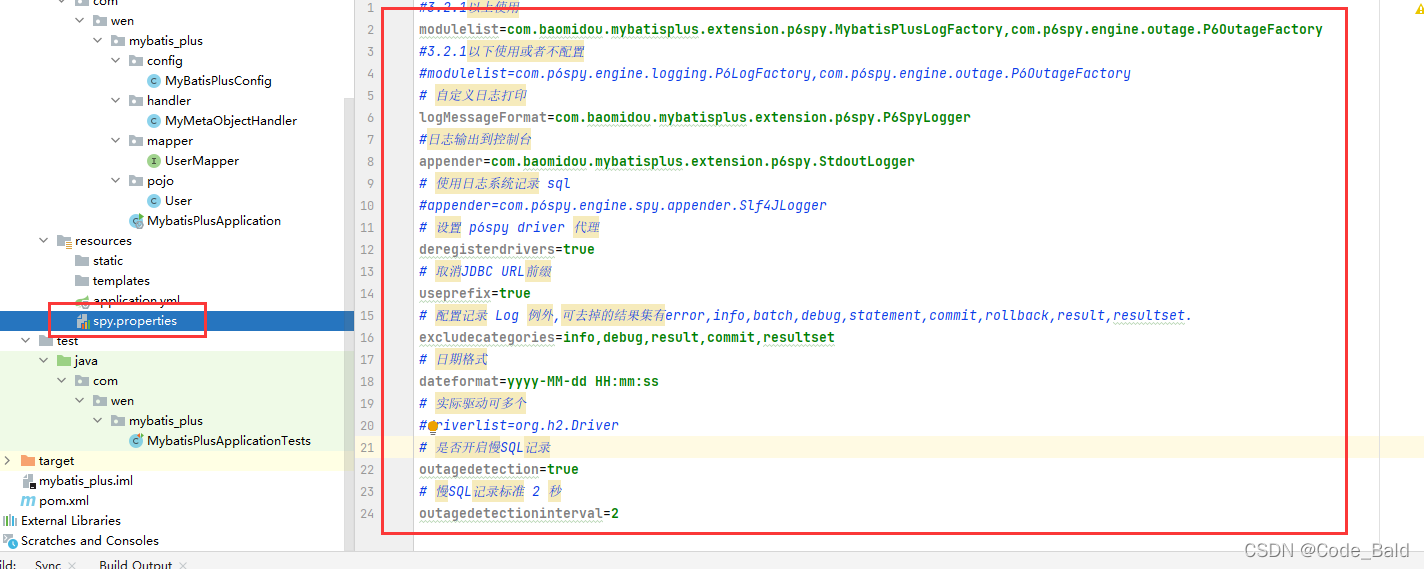Click the UserMapper interface icon
The image size is (1424, 569).
(154, 161)
